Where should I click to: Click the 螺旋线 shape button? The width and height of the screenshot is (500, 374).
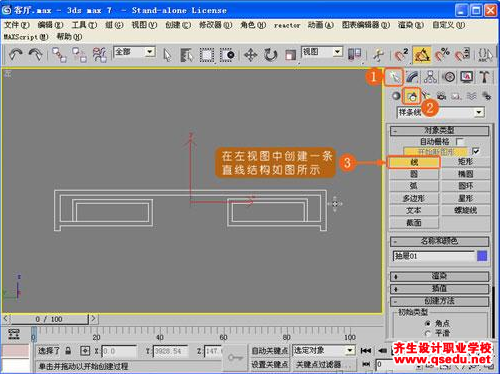coord(465,211)
